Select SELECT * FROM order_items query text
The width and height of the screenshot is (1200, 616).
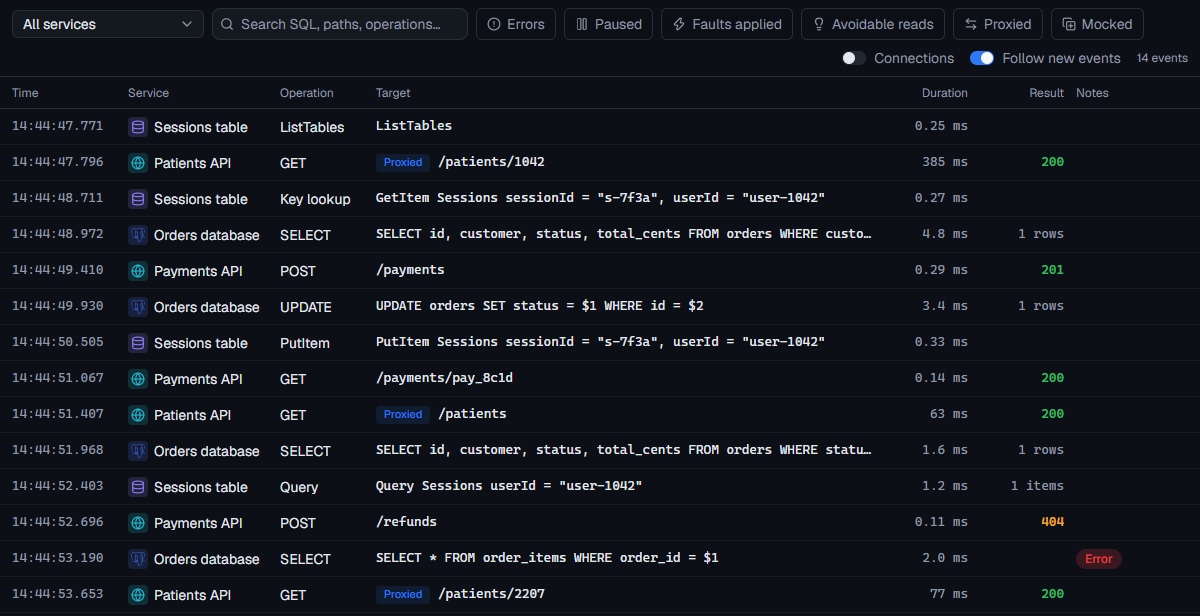547,558
